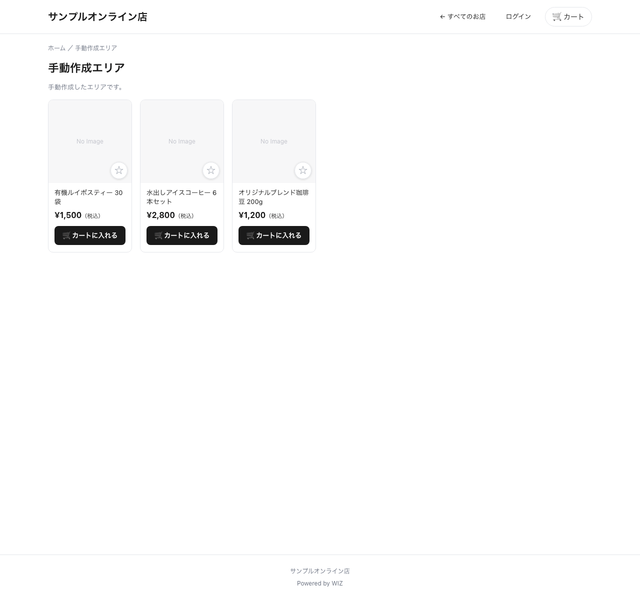Click footer text サンプルオンライン店

click(320, 571)
